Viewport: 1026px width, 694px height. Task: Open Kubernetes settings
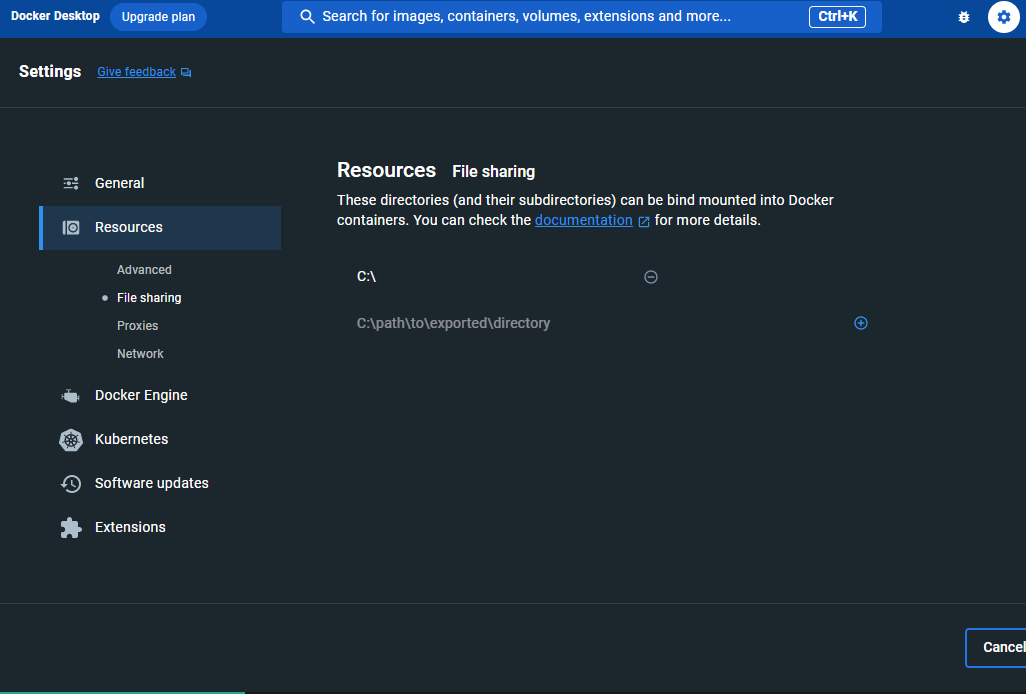pyautogui.click(x=160, y=439)
